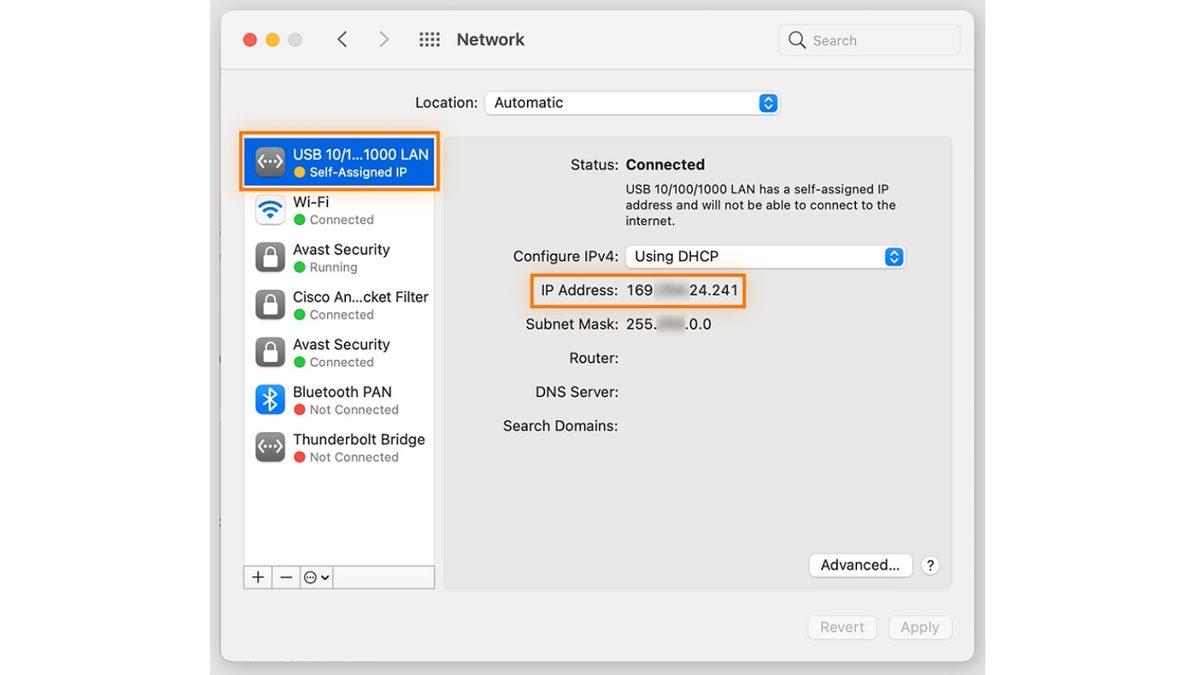This screenshot has width=1200, height=675.
Task: Open the Thunderbolt Bridge service icon
Action: click(270, 447)
